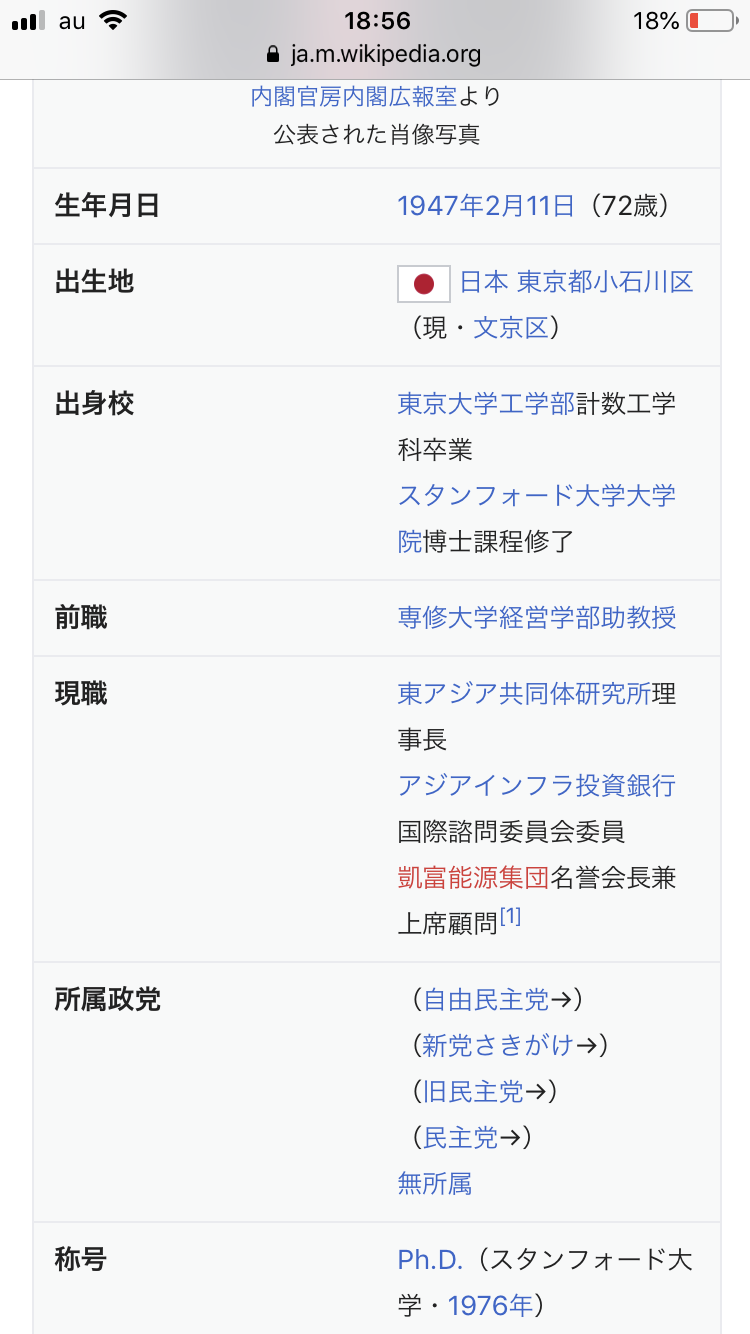Open the 東京都小石川区 link
750x1334 pixels.
pos(605,282)
